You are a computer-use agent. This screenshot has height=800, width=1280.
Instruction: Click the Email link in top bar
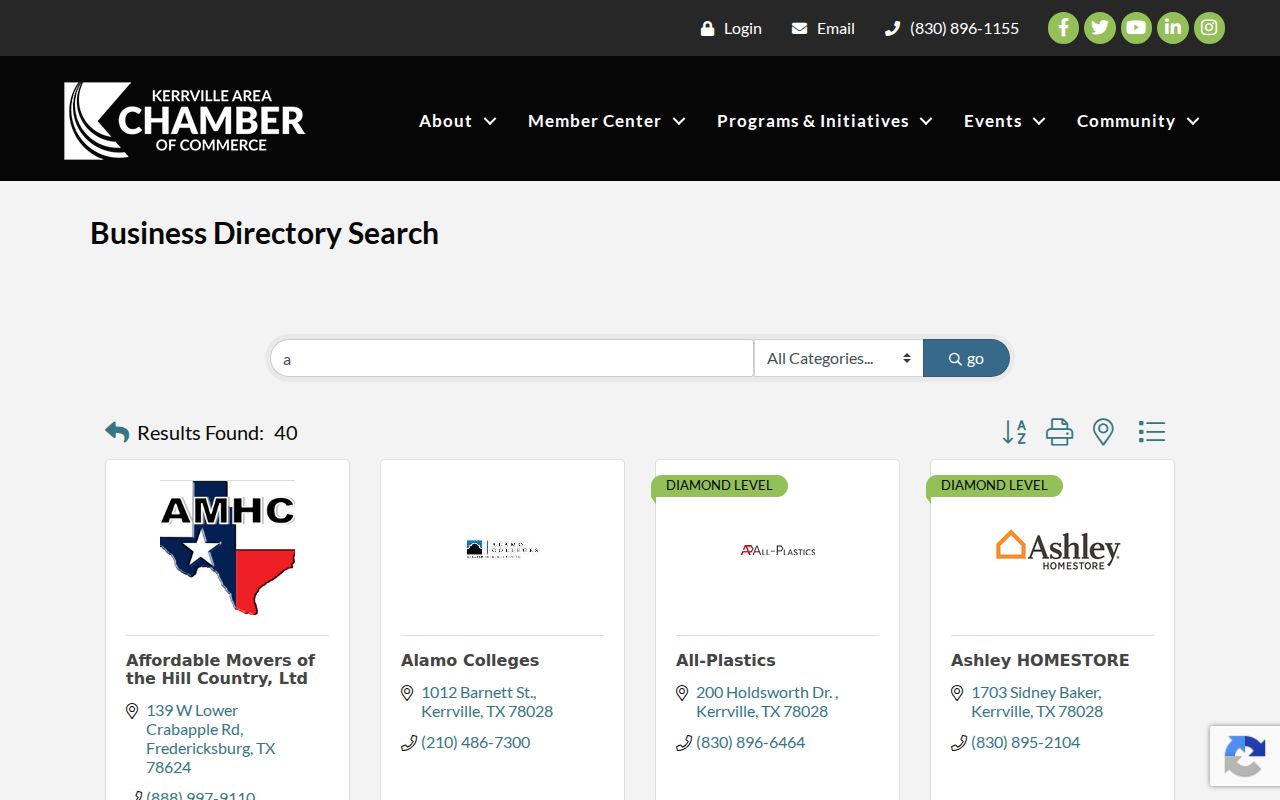[x=823, y=28]
